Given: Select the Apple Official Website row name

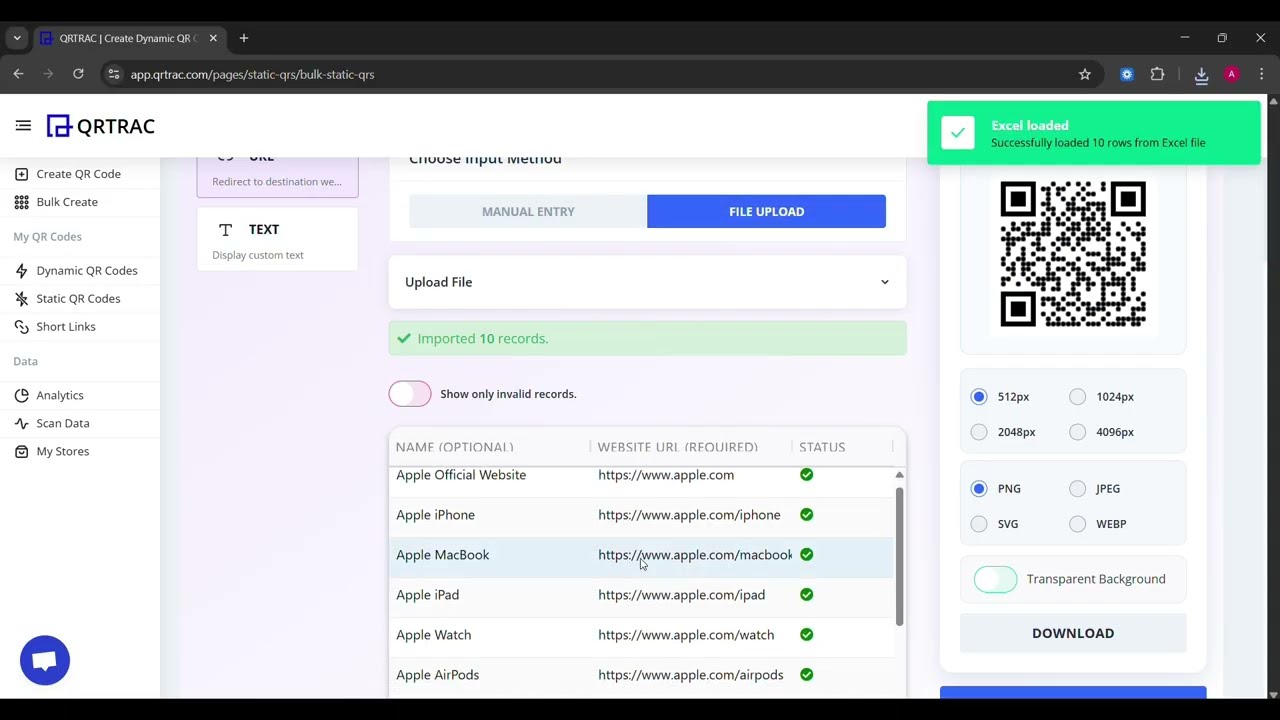Looking at the screenshot, I should tap(461, 475).
